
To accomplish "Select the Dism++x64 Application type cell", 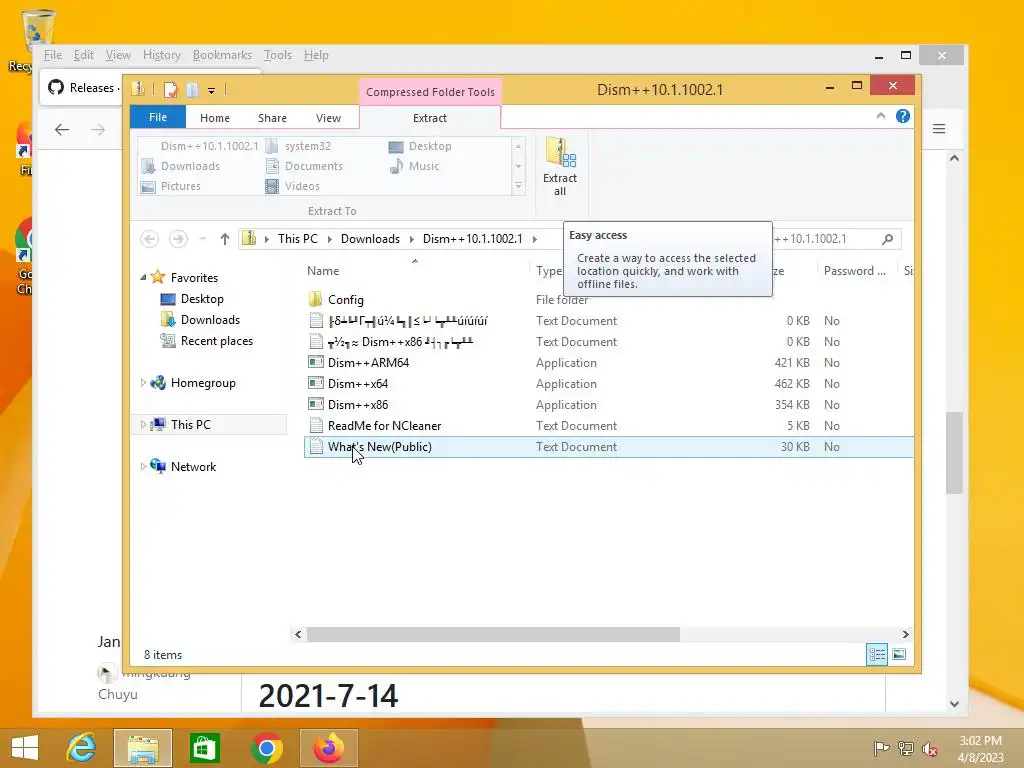I will tap(566, 383).
